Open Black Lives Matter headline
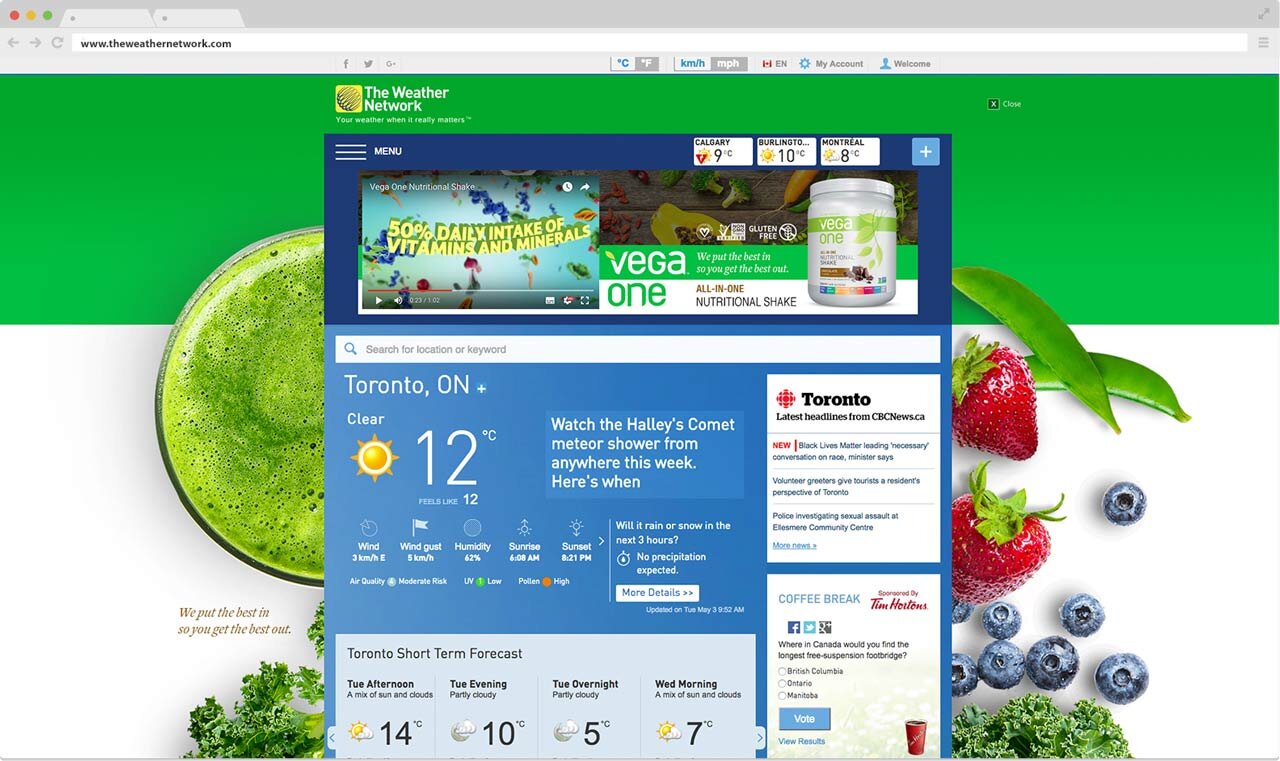This screenshot has width=1280, height=761. pos(851,451)
